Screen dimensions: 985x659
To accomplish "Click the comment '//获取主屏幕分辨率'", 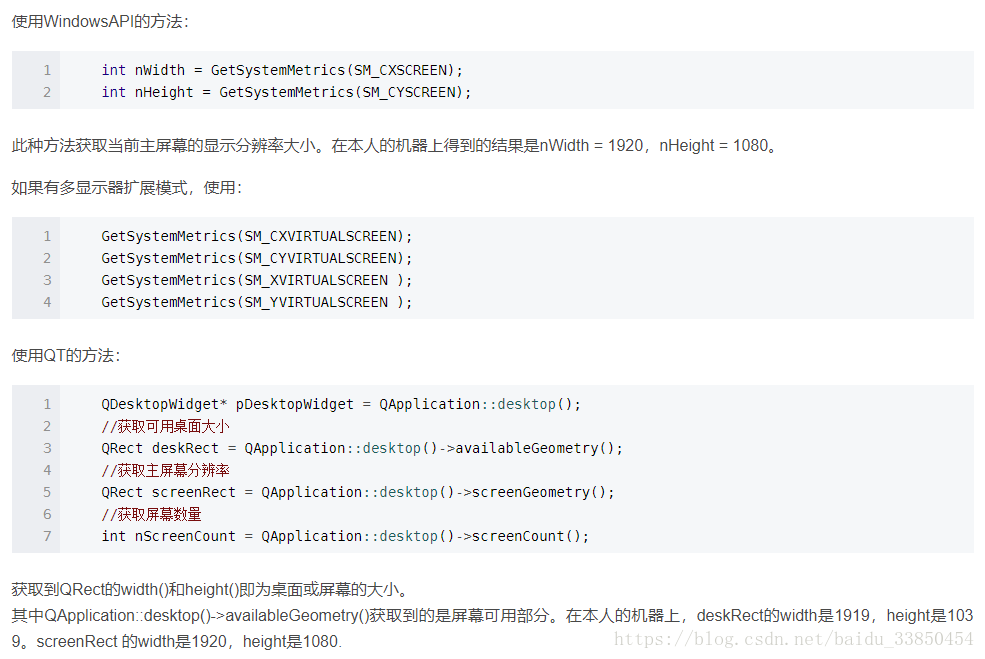I will coord(165,471).
